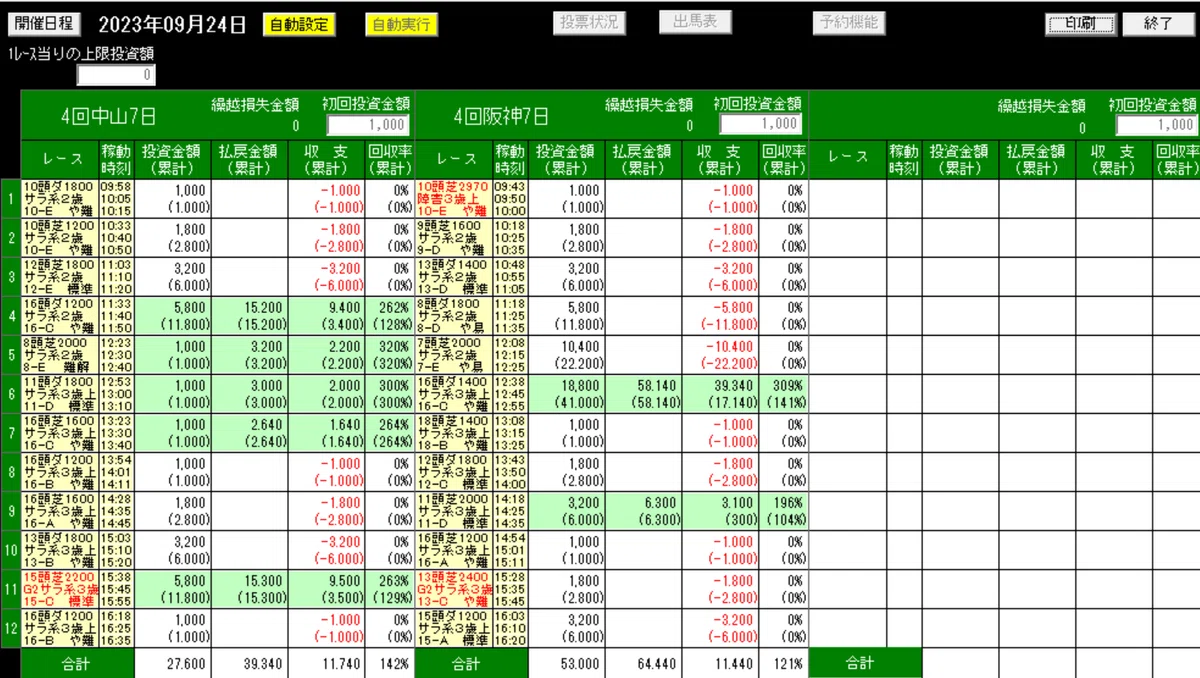Open the 出馬表 race card button
The image size is (1200, 678).
coord(695,23)
